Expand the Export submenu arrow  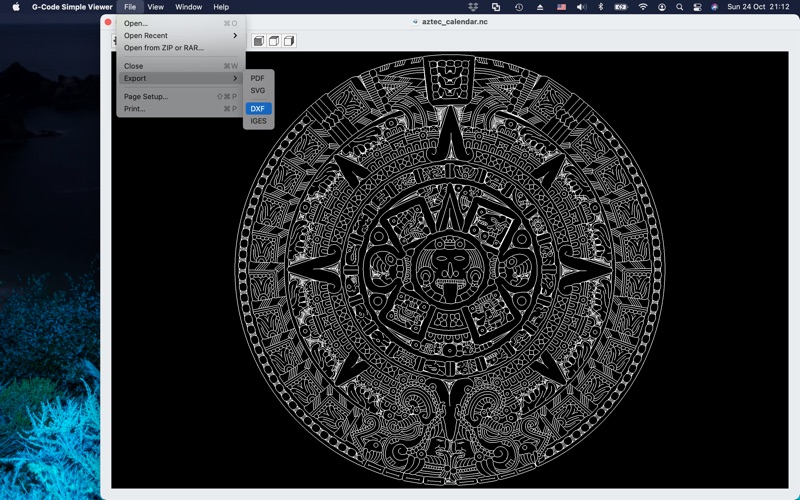point(235,78)
